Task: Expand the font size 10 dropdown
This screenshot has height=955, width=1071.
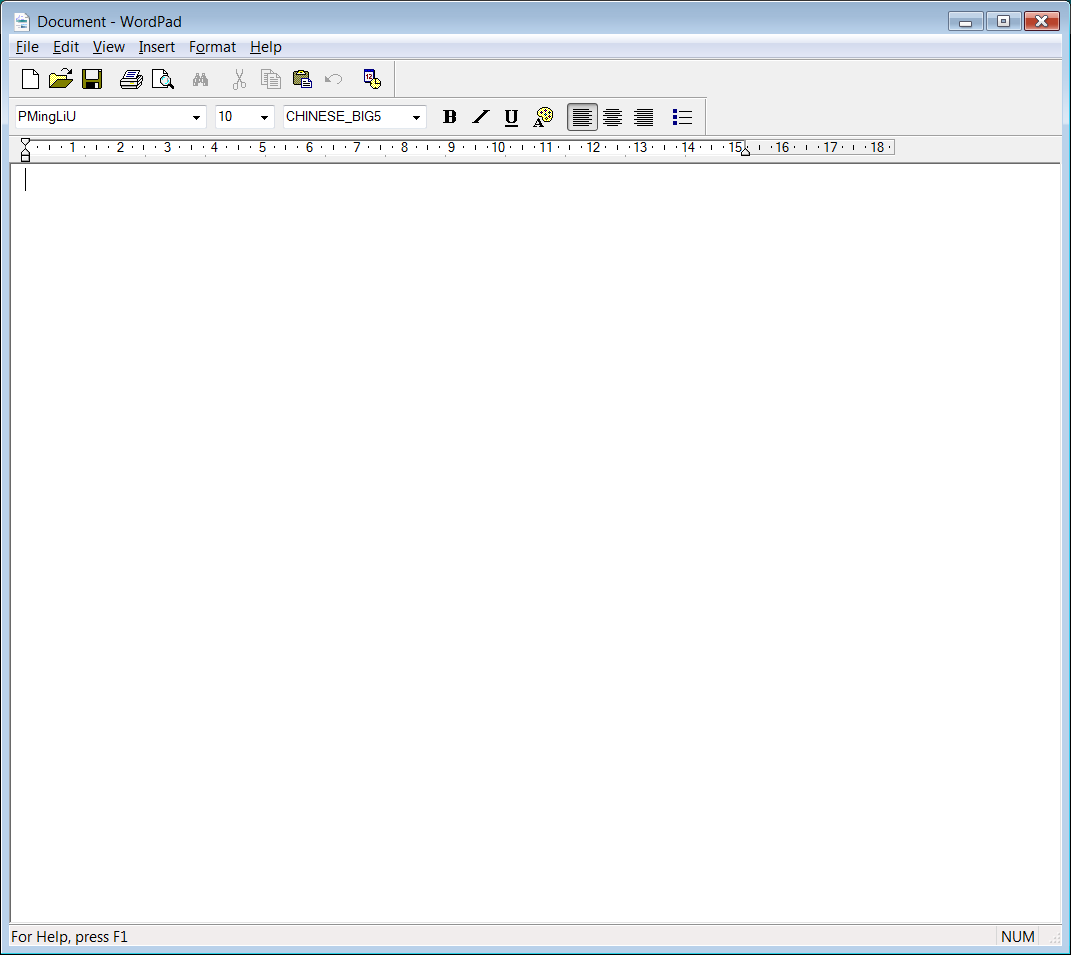Action: click(264, 117)
